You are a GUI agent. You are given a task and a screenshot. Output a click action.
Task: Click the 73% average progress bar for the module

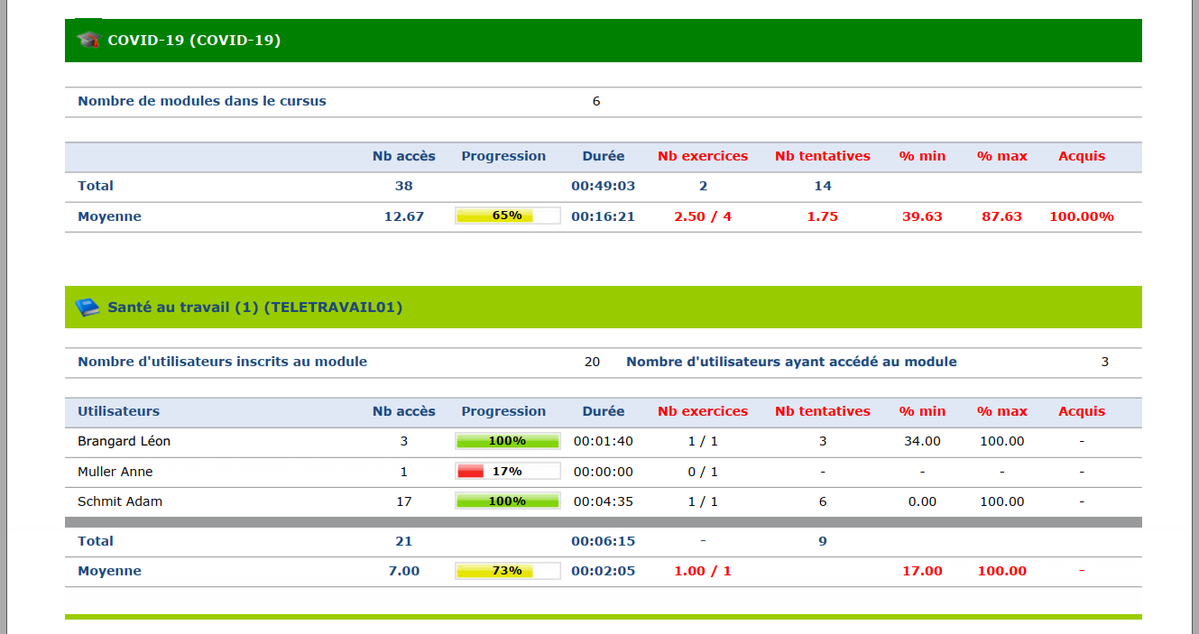point(508,571)
